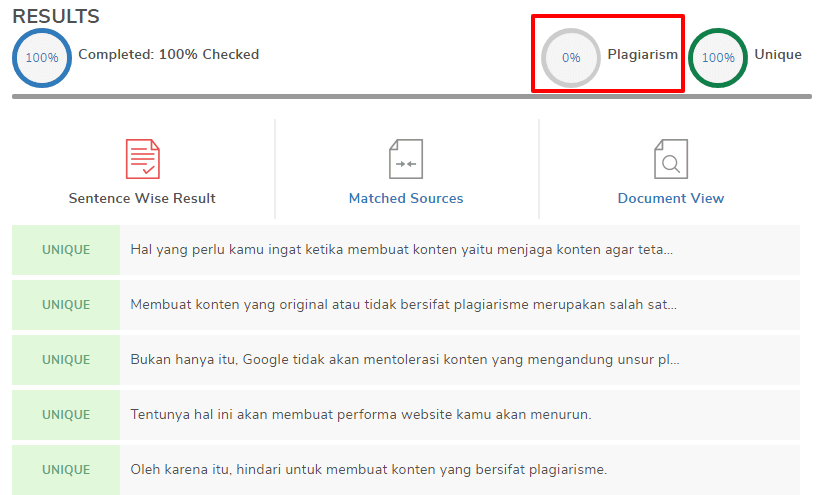
Task: Click UNIQUE badge beside 'Oleh karena itu' sentence
Action: pyautogui.click(x=66, y=470)
